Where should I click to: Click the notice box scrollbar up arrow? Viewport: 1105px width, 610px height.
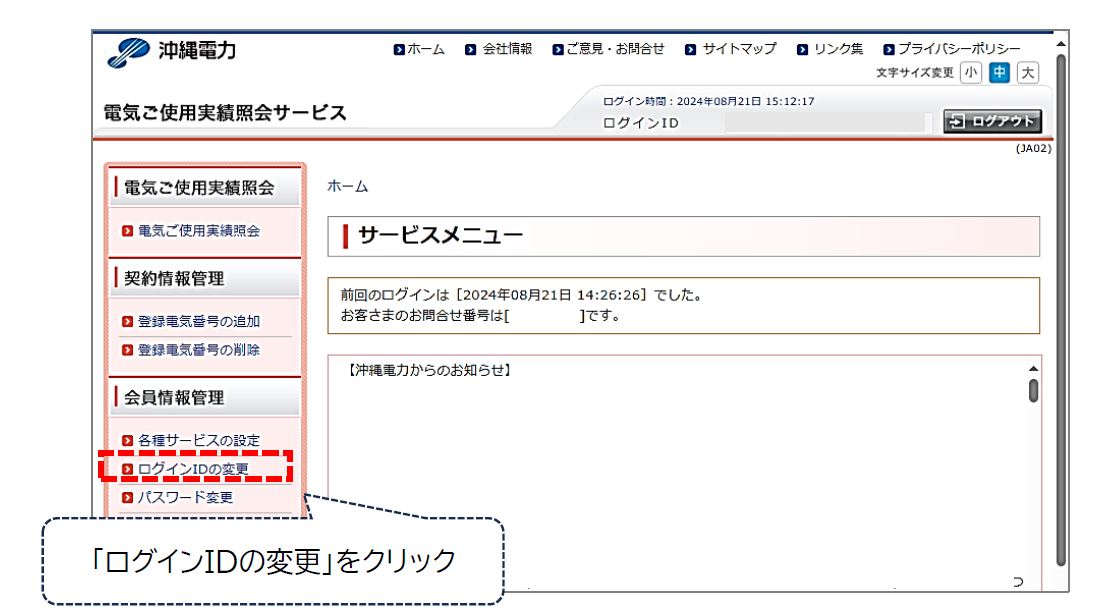[1033, 368]
